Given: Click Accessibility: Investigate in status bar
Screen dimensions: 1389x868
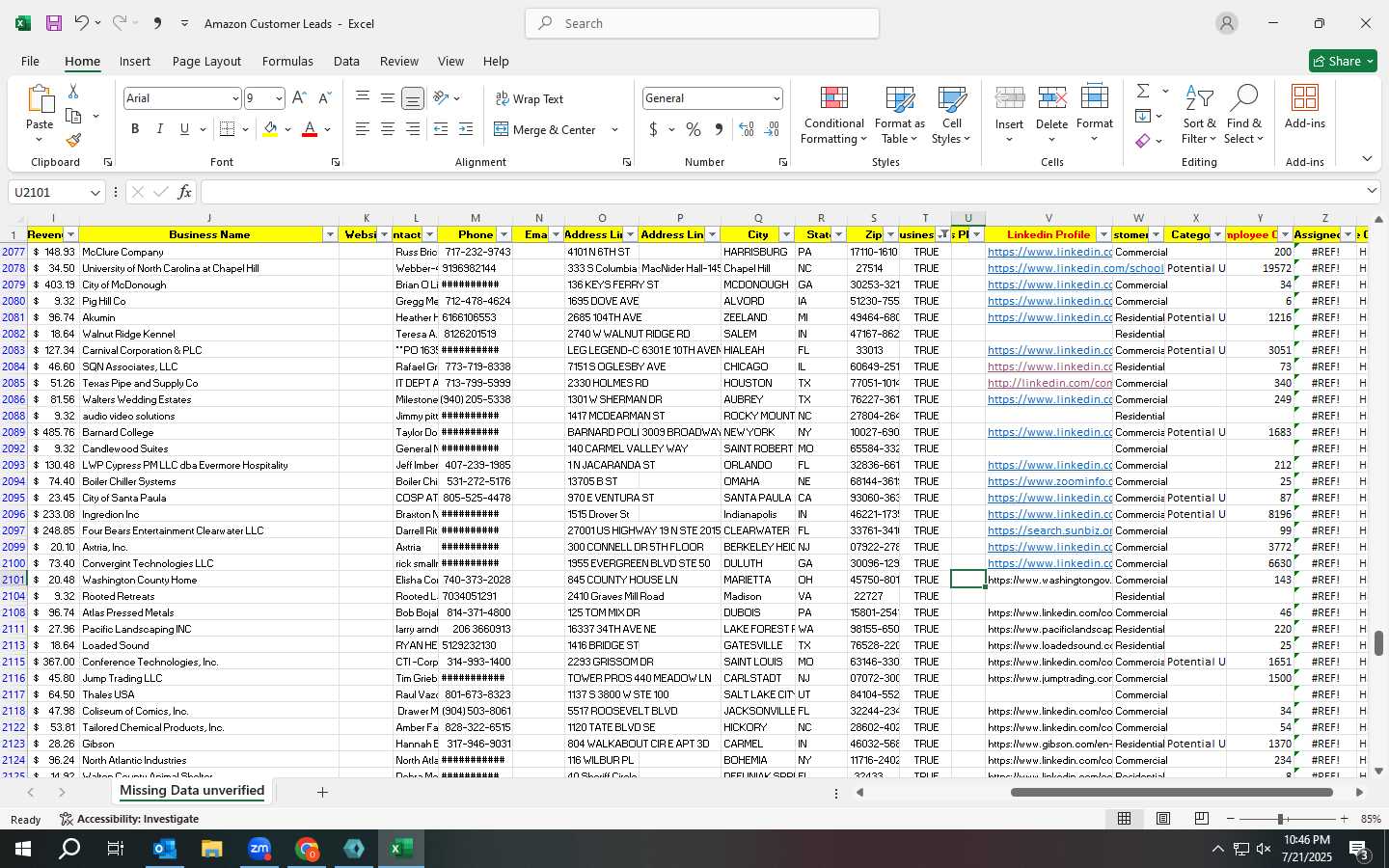Looking at the screenshot, I should (129, 819).
